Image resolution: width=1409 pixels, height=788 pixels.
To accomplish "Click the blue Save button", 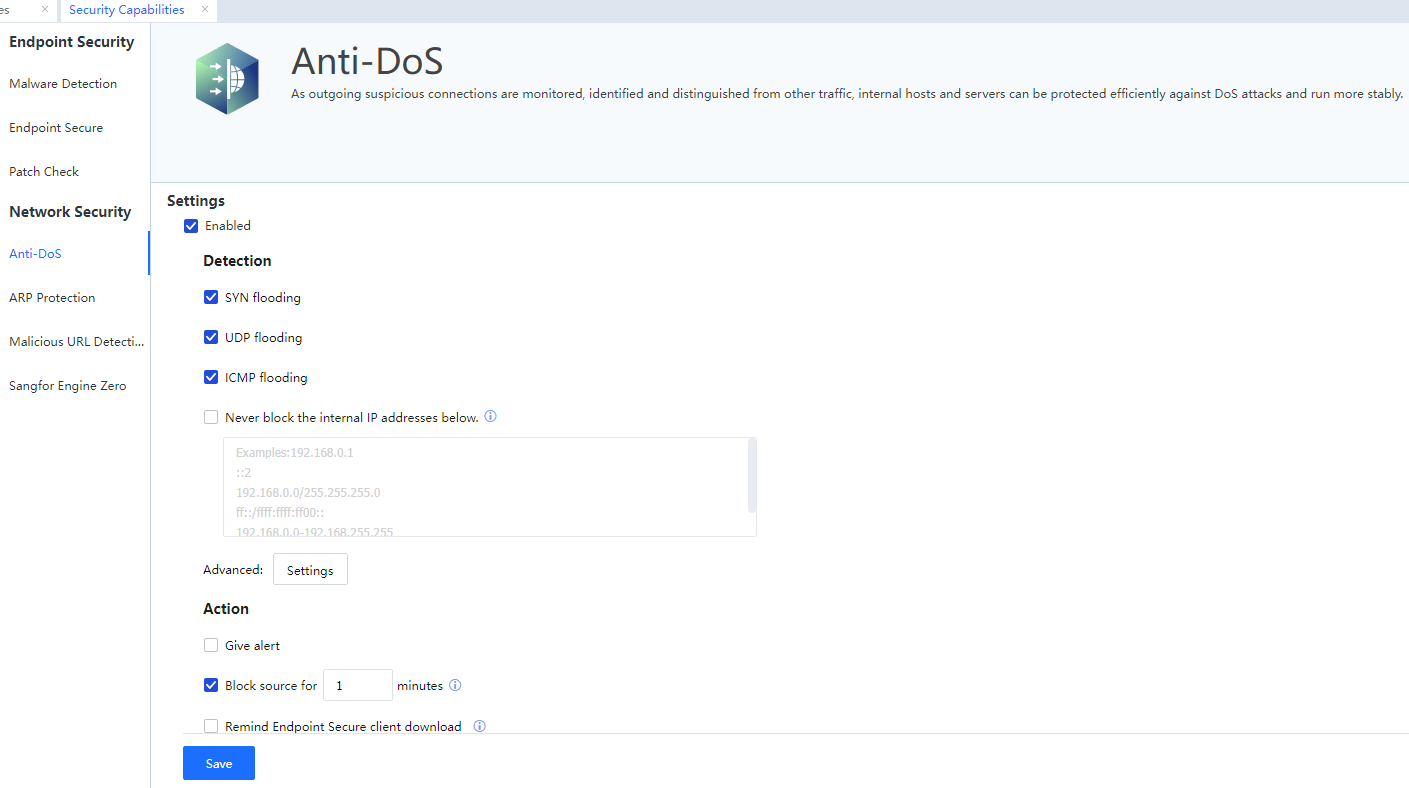I will pyautogui.click(x=219, y=763).
